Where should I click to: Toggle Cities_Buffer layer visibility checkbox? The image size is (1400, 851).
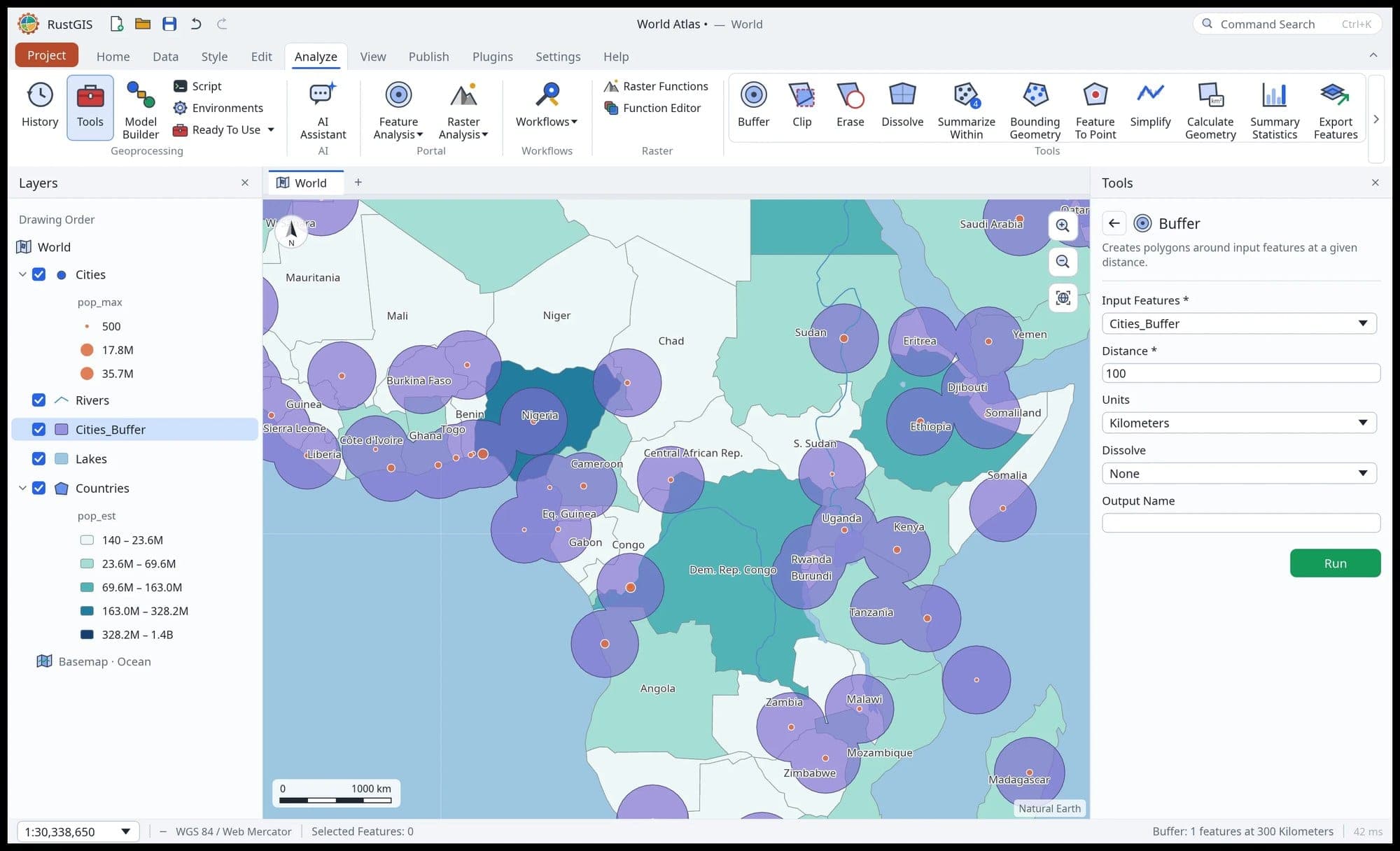[39, 430]
